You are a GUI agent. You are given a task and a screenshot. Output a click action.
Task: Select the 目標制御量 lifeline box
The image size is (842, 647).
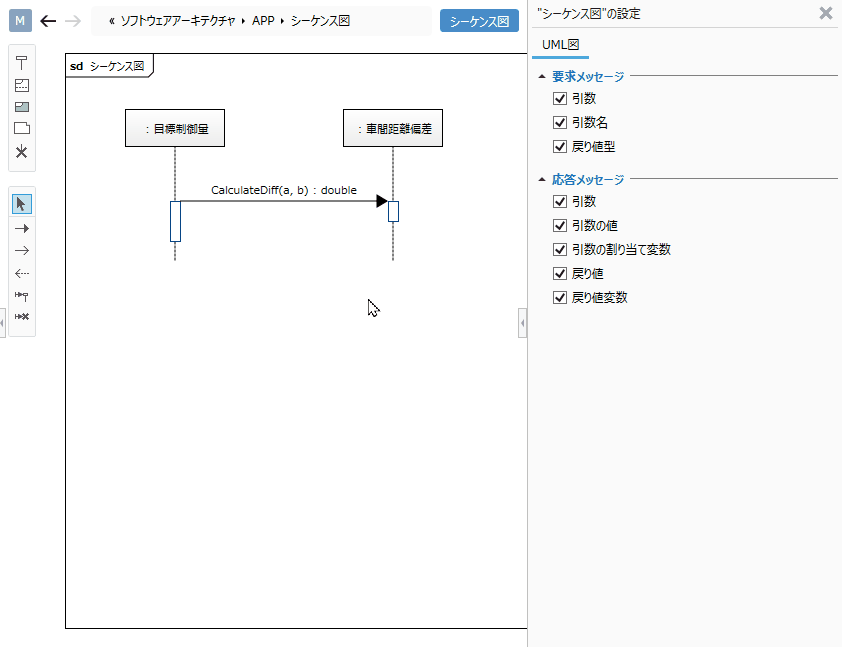[x=175, y=128]
